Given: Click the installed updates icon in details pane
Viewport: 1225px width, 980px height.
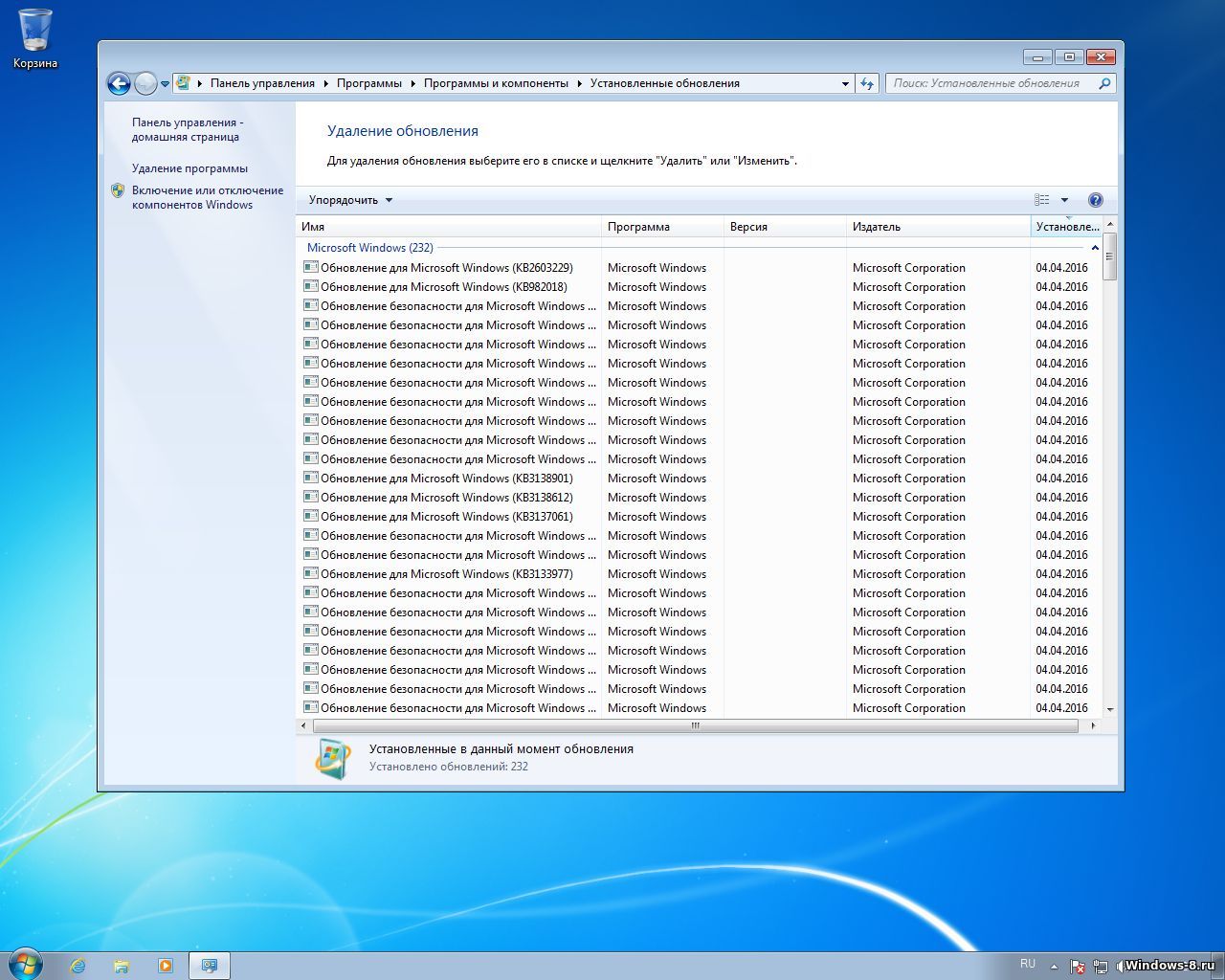Looking at the screenshot, I should [333, 758].
